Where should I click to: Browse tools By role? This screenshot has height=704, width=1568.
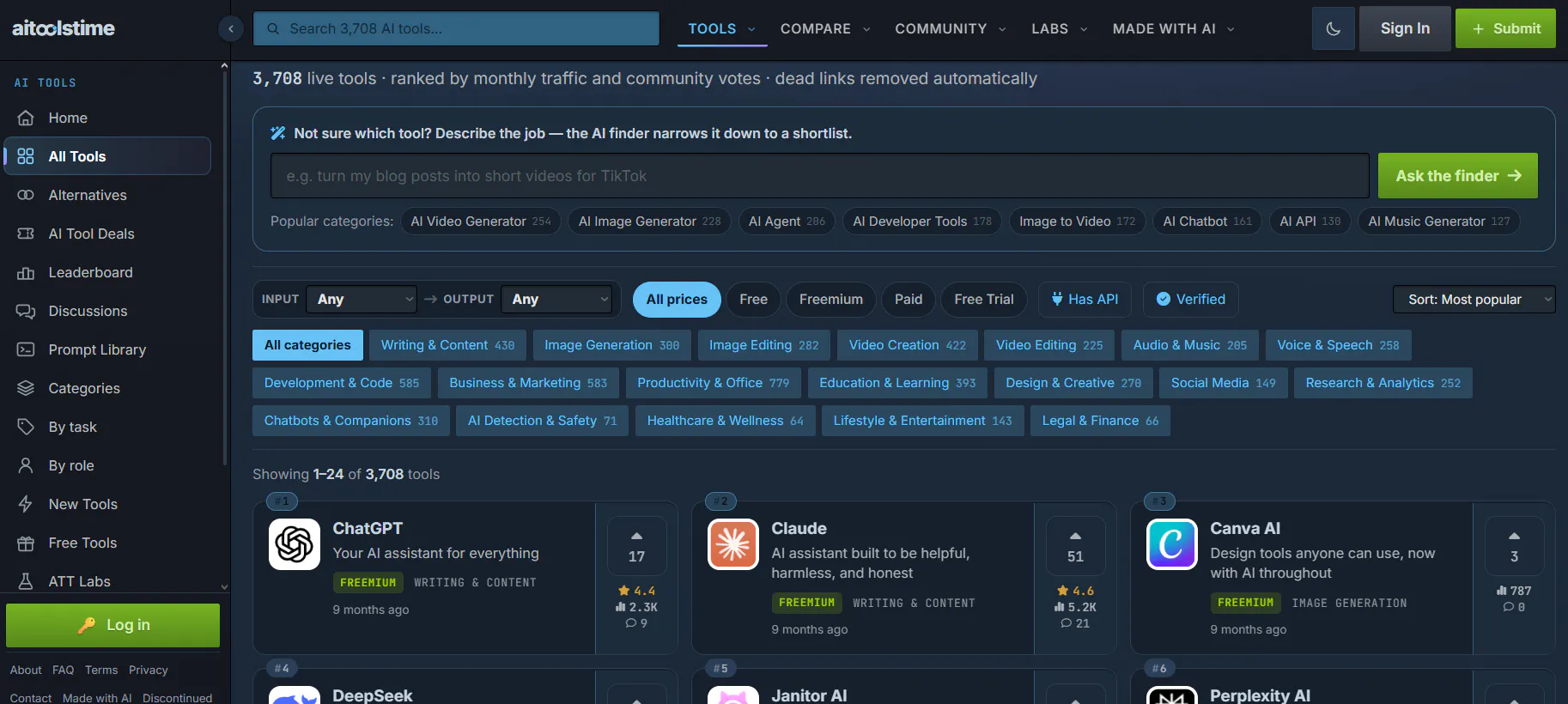[x=107, y=465]
